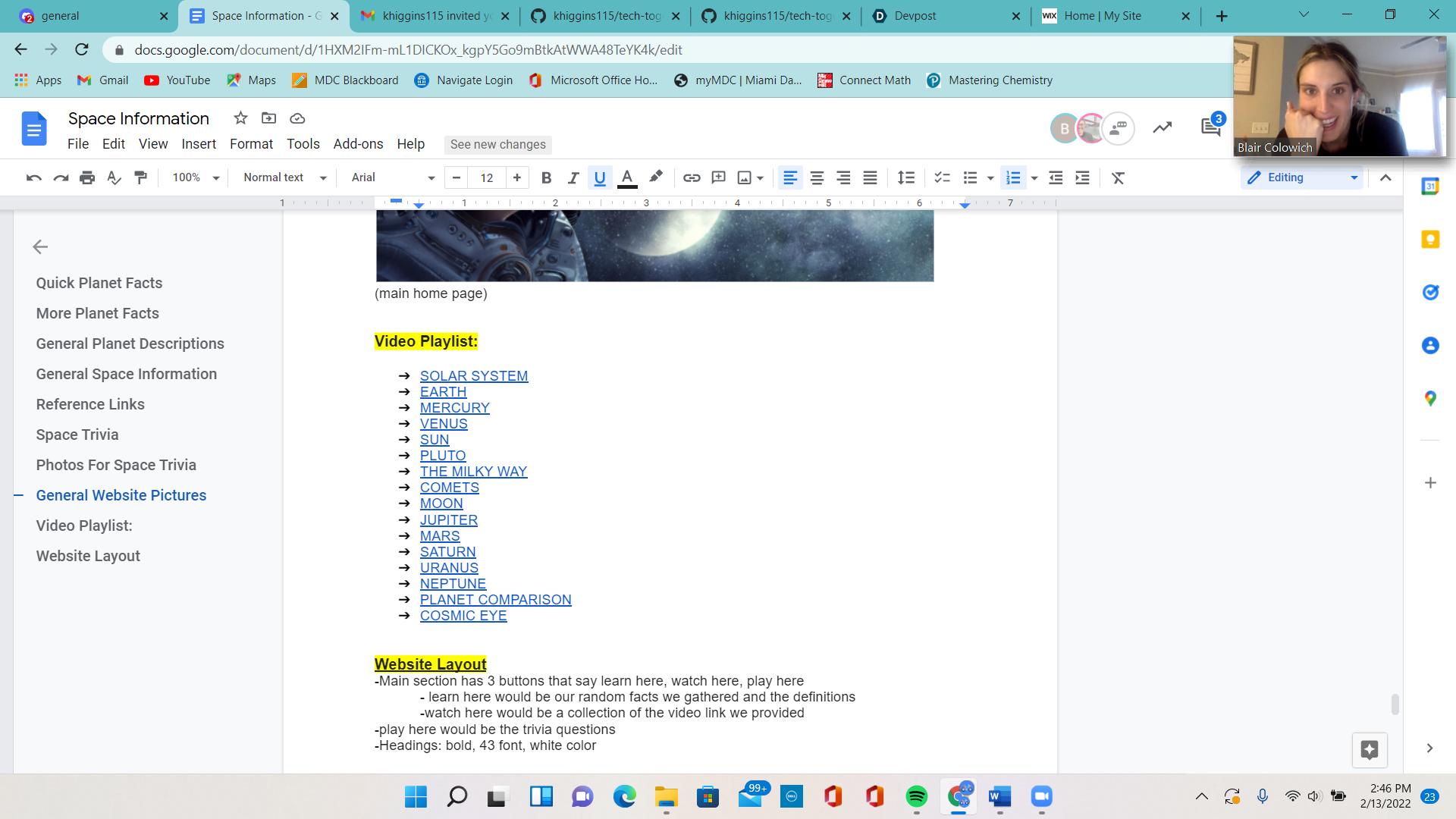
Task: Star the Space Information document
Action: (x=240, y=118)
